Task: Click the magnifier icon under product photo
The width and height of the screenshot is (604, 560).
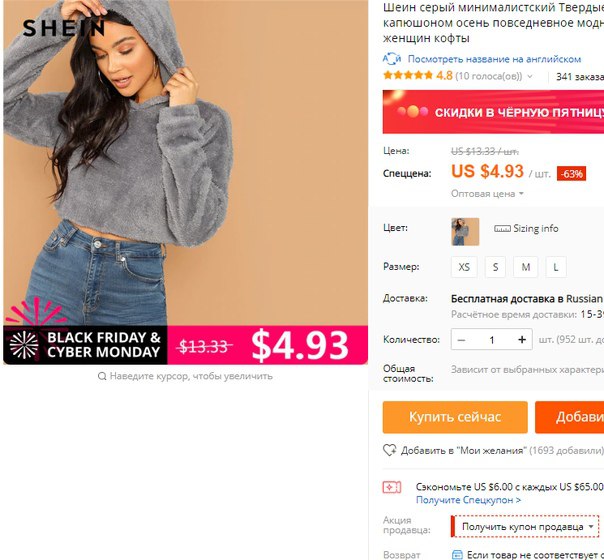Action: pos(102,376)
